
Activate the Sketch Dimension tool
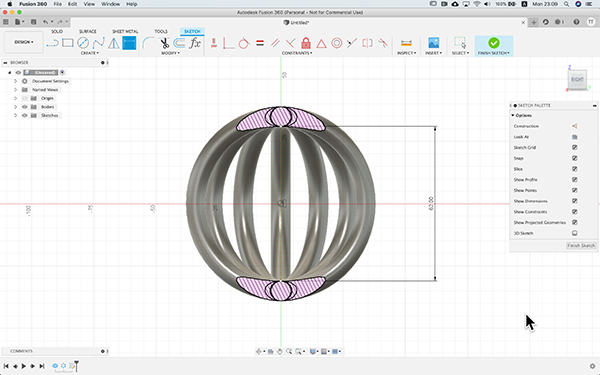pos(129,43)
